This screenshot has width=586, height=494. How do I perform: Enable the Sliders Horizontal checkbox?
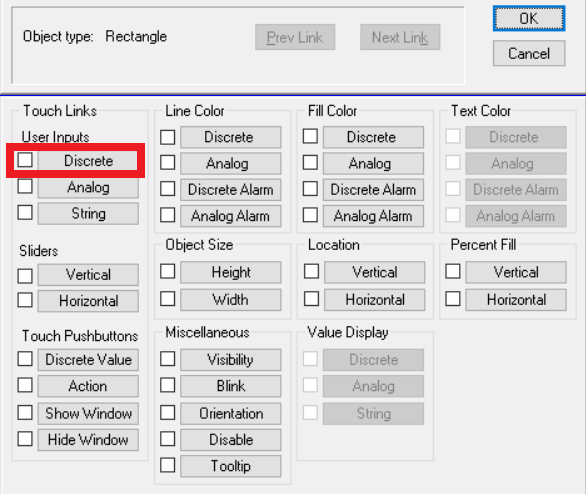(25, 300)
